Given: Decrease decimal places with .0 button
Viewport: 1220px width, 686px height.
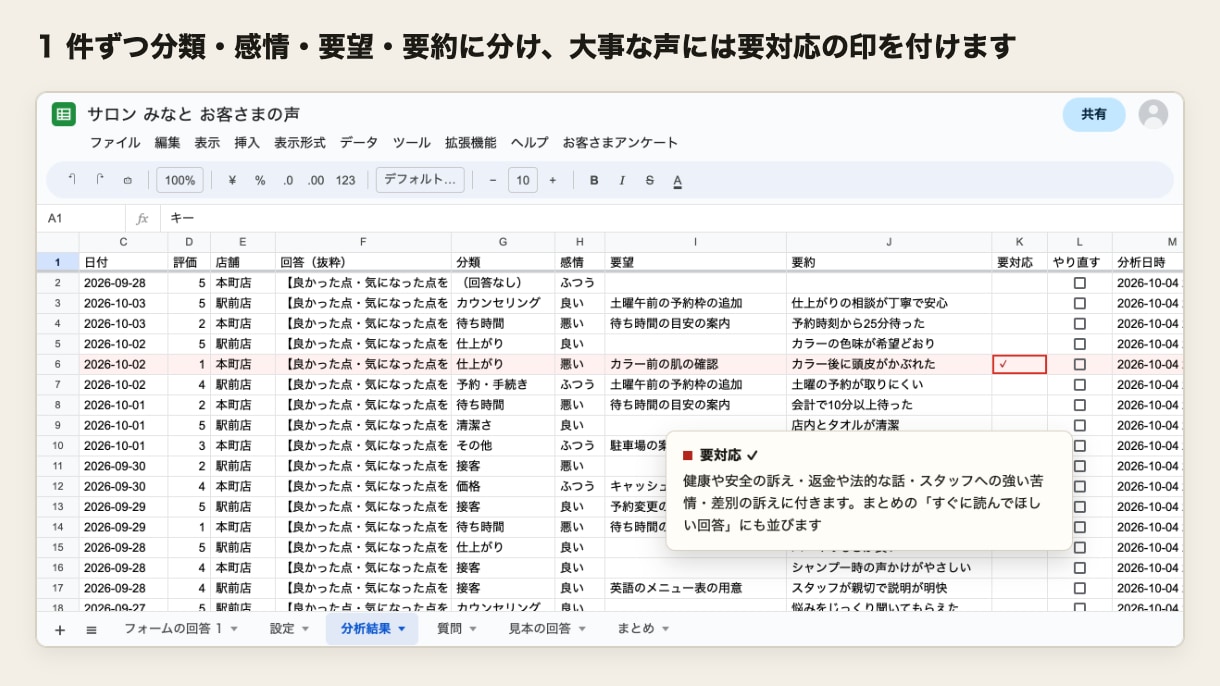Looking at the screenshot, I should tap(288, 180).
